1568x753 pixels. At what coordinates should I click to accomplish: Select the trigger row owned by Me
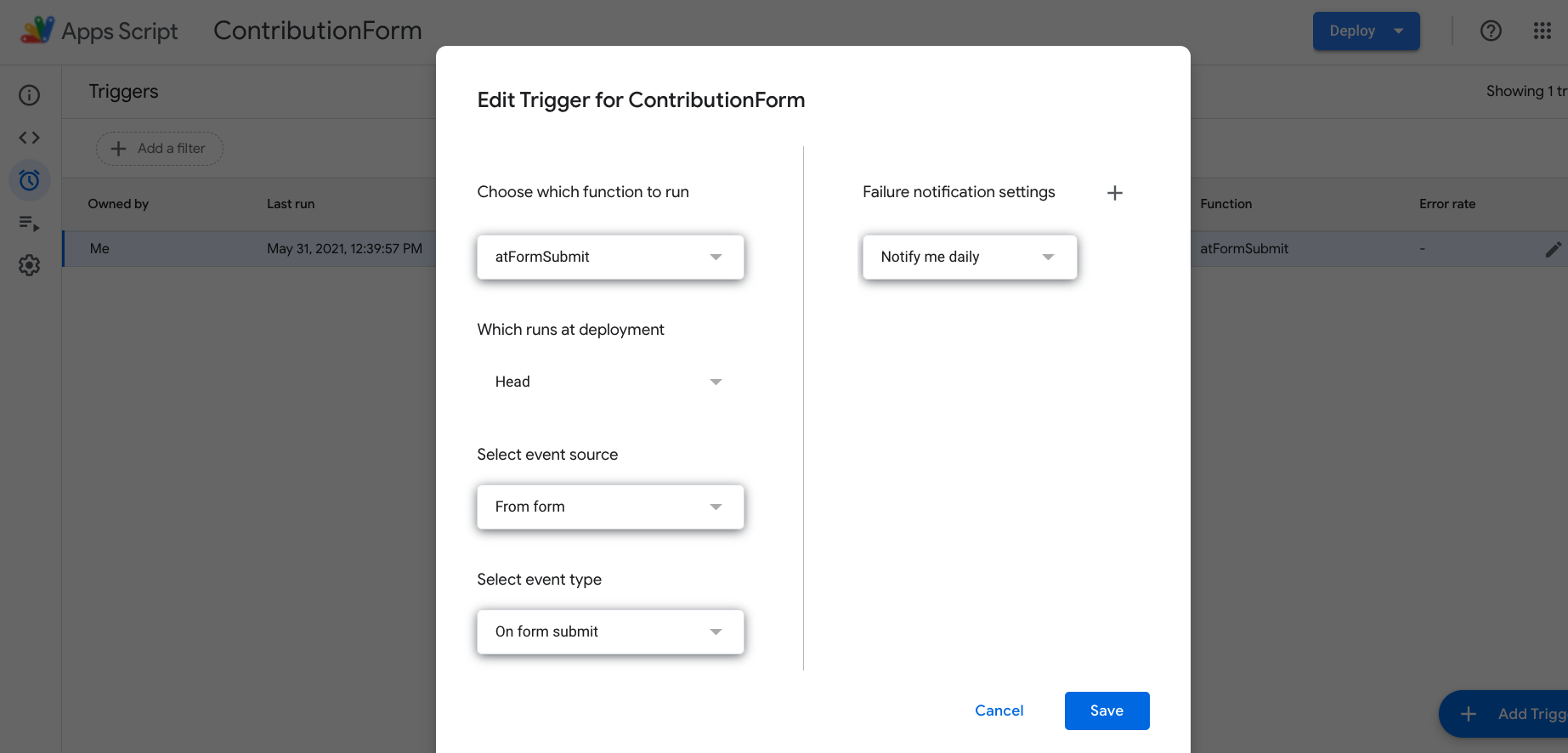tap(246, 249)
